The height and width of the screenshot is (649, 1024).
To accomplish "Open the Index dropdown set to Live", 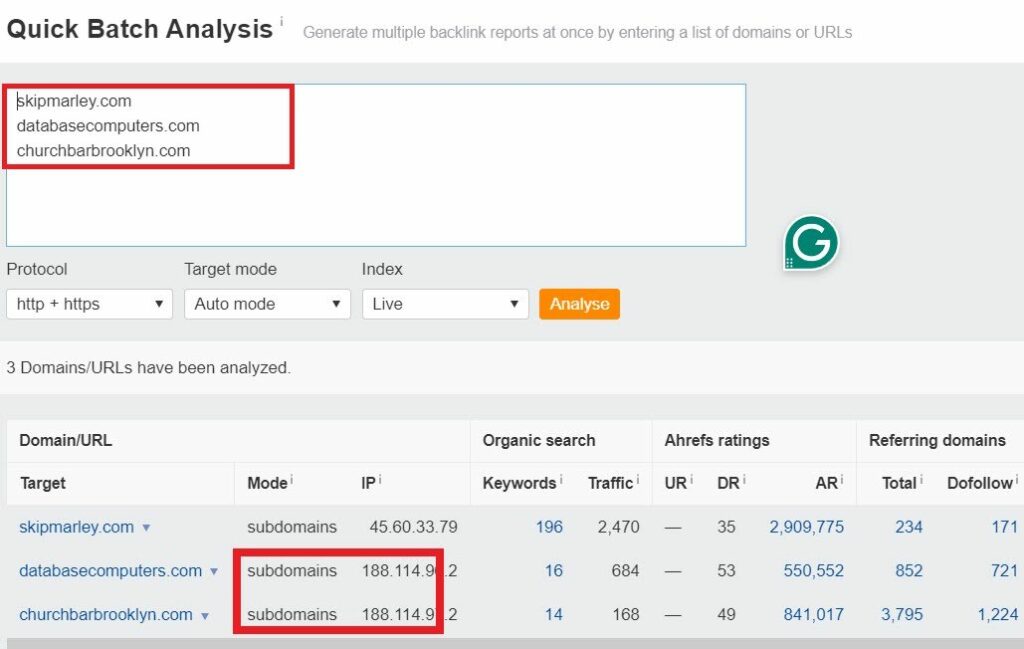I will pyautogui.click(x=445, y=304).
